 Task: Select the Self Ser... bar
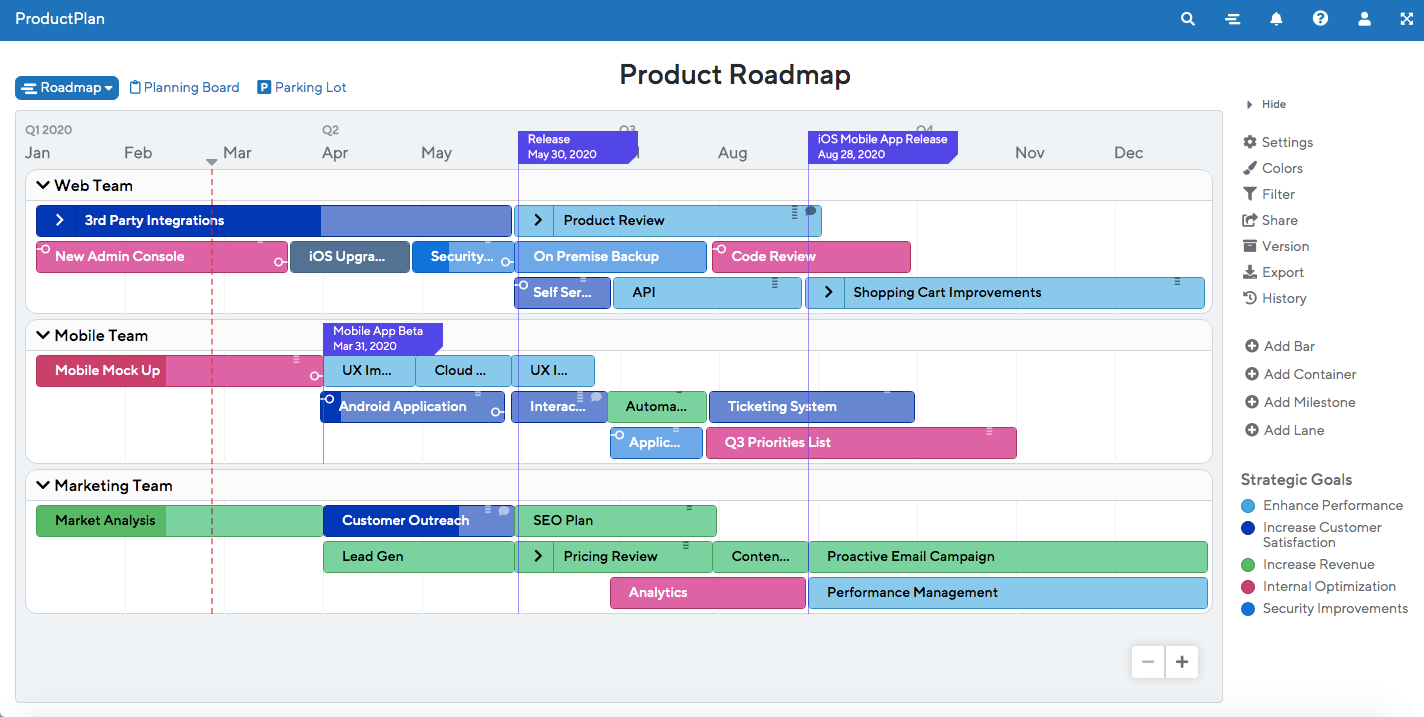[x=562, y=293]
